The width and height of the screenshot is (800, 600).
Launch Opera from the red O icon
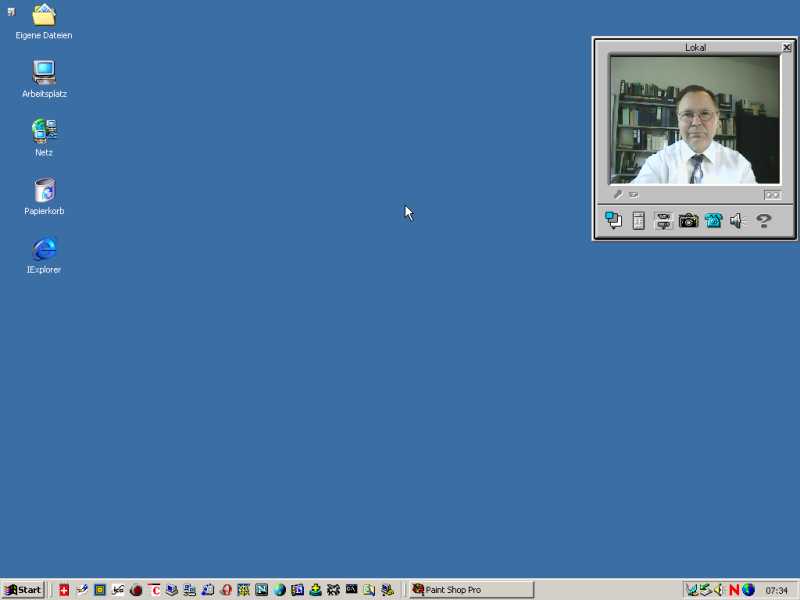[226, 590]
